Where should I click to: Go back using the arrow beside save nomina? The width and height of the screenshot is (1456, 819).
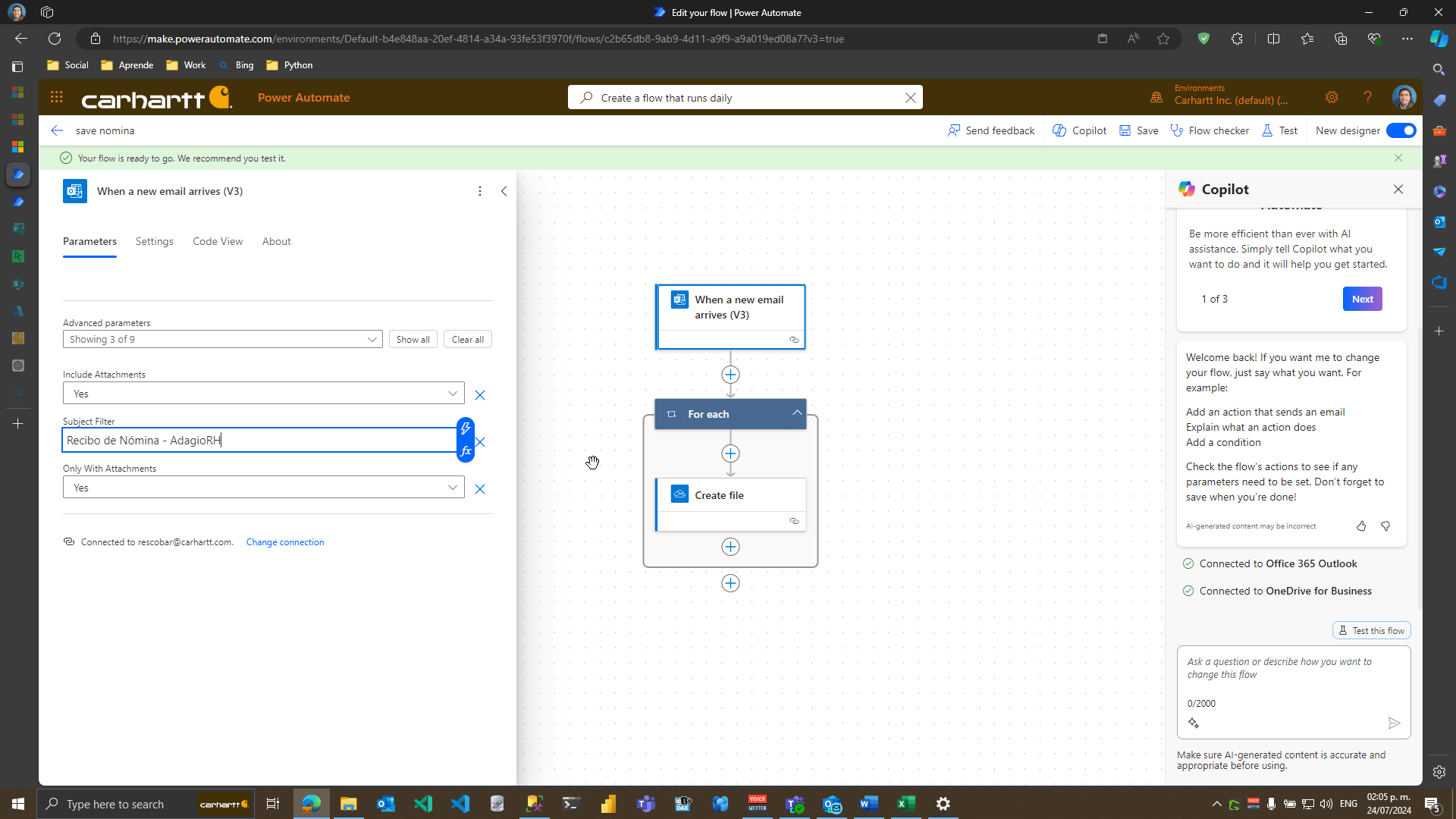click(57, 130)
